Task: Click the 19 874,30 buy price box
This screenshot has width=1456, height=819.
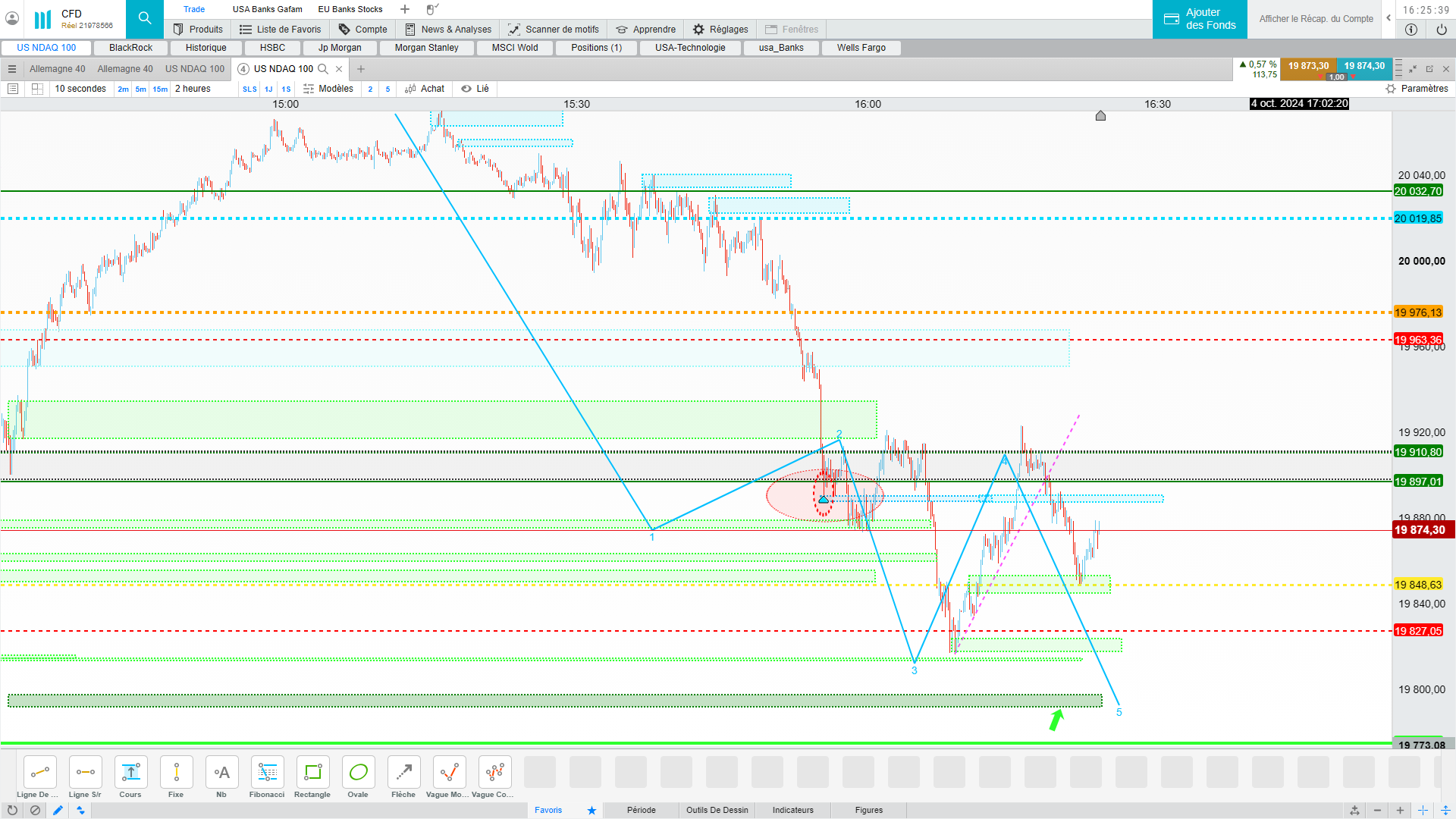Action: click(x=1364, y=66)
